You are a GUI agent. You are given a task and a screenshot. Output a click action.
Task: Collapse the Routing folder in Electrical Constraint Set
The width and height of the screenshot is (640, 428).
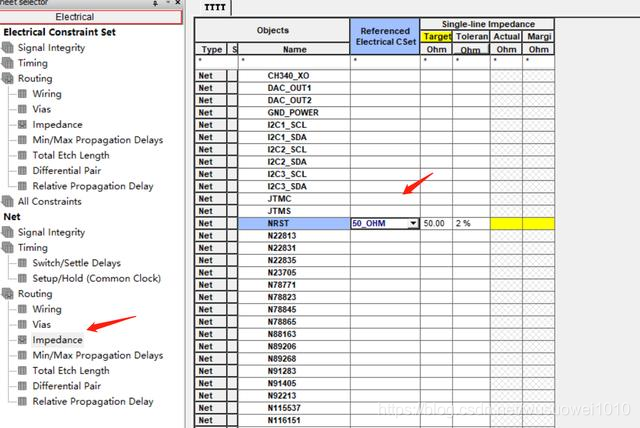[x=9, y=78]
